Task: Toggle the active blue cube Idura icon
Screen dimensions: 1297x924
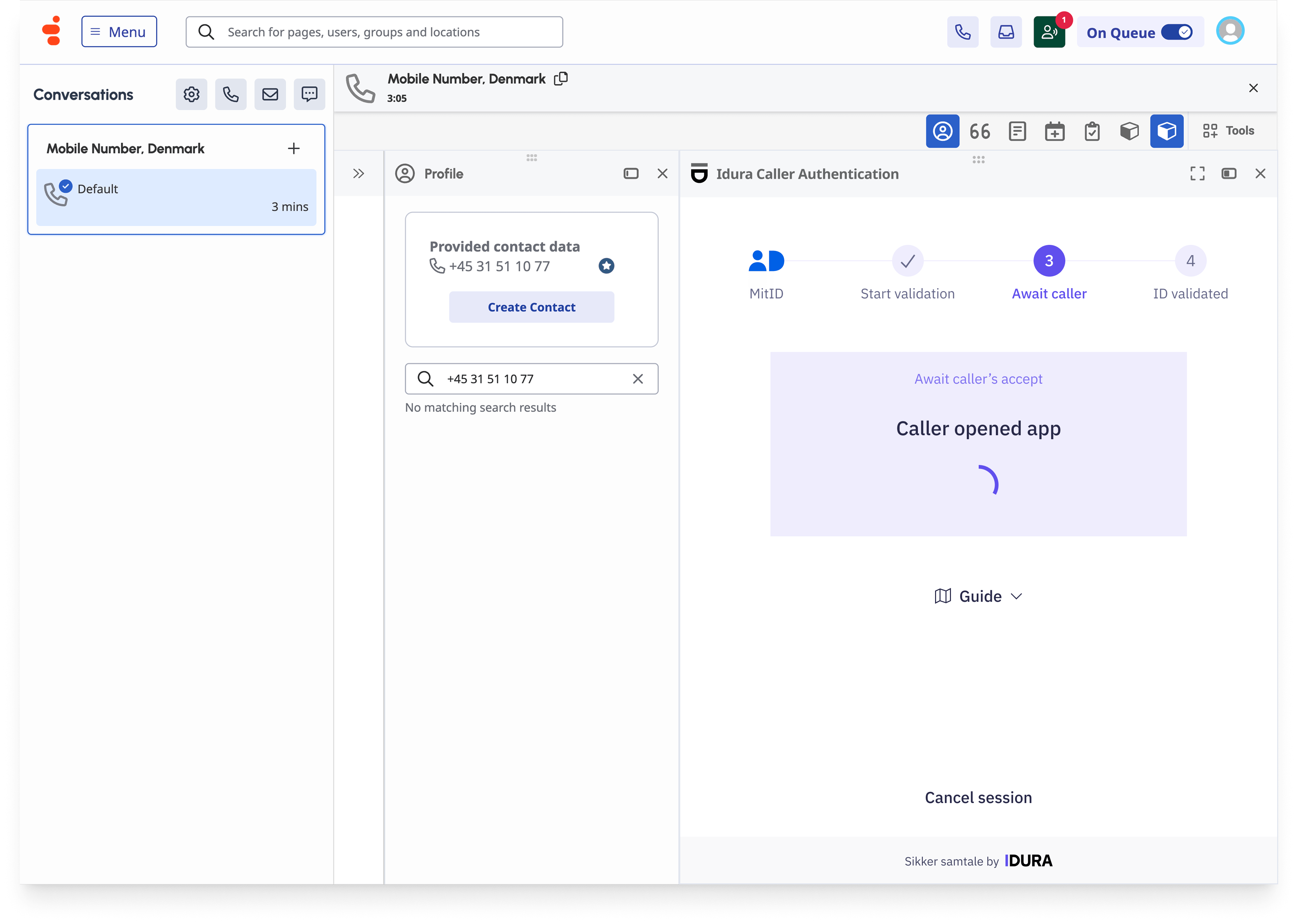Action: click(1166, 131)
